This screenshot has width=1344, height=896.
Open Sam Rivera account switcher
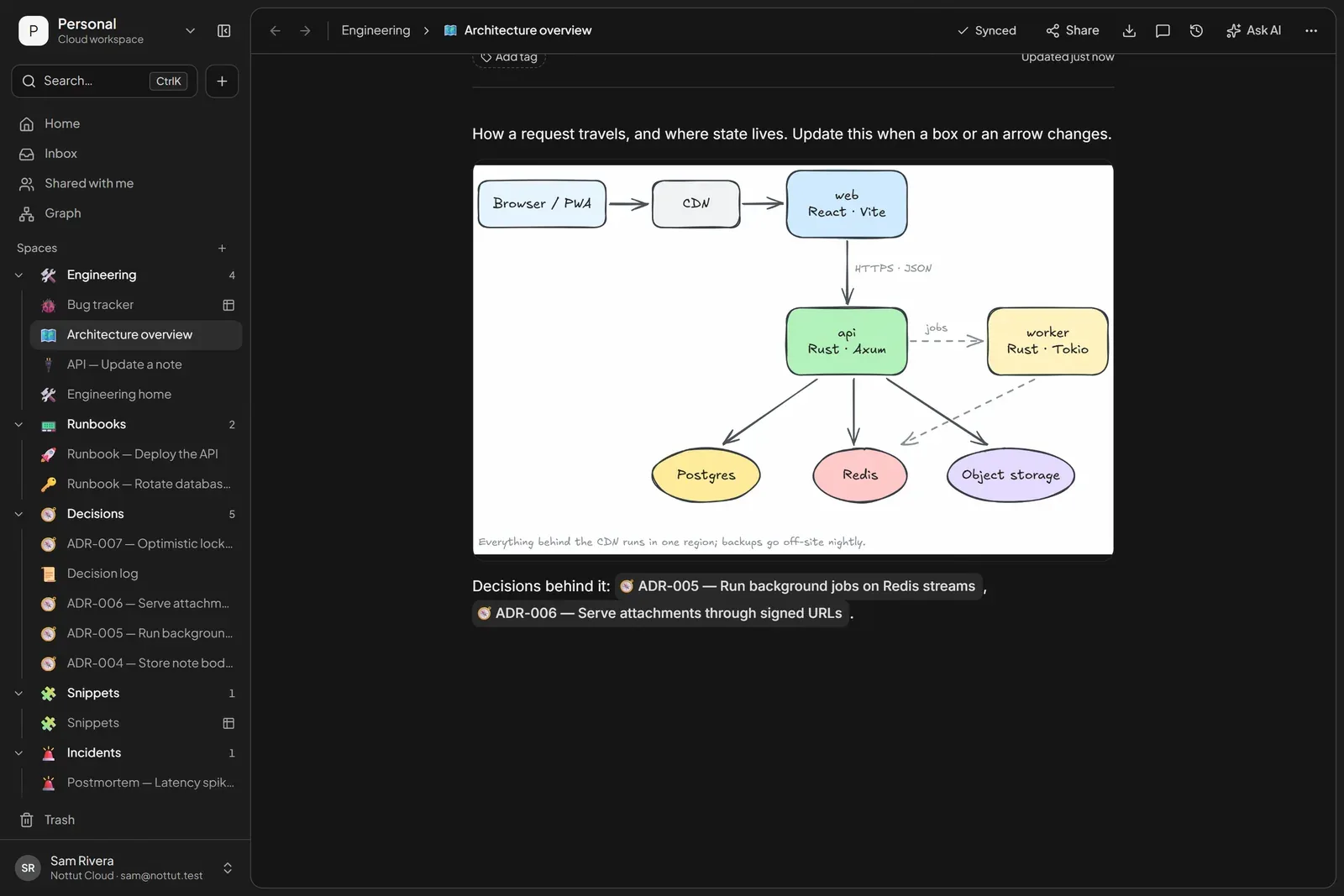click(x=125, y=868)
